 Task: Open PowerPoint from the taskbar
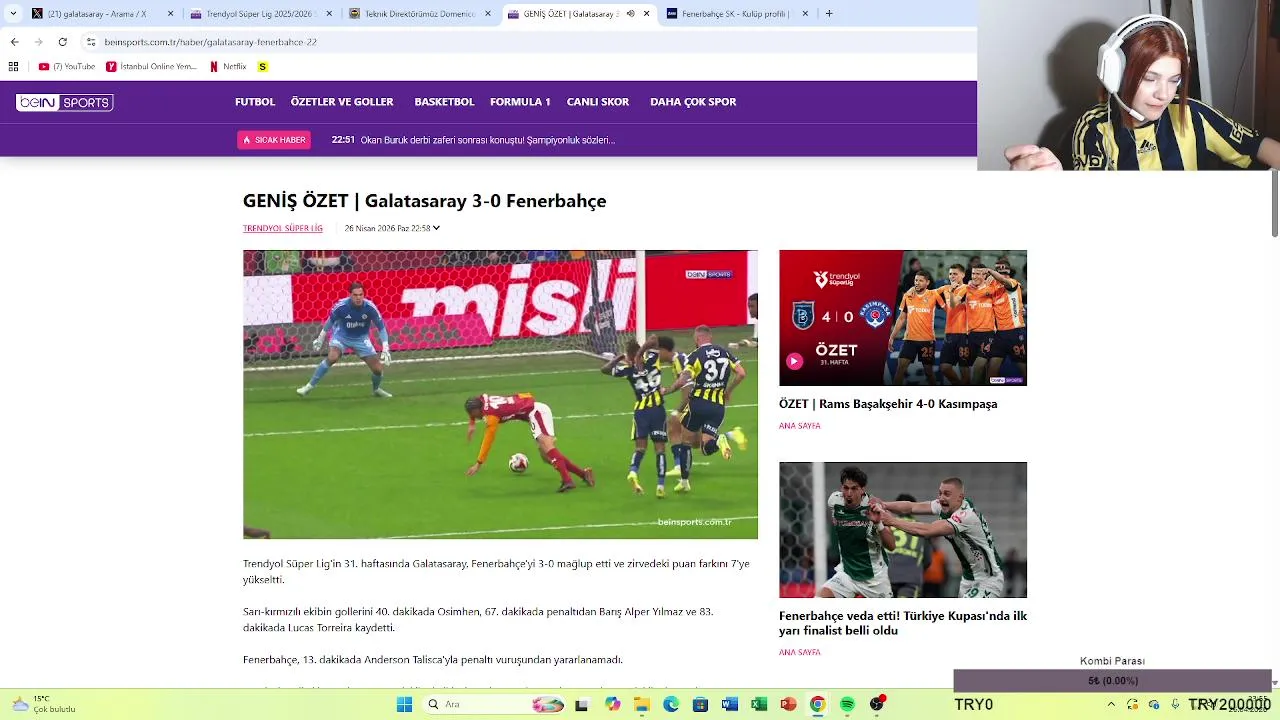coord(788,704)
